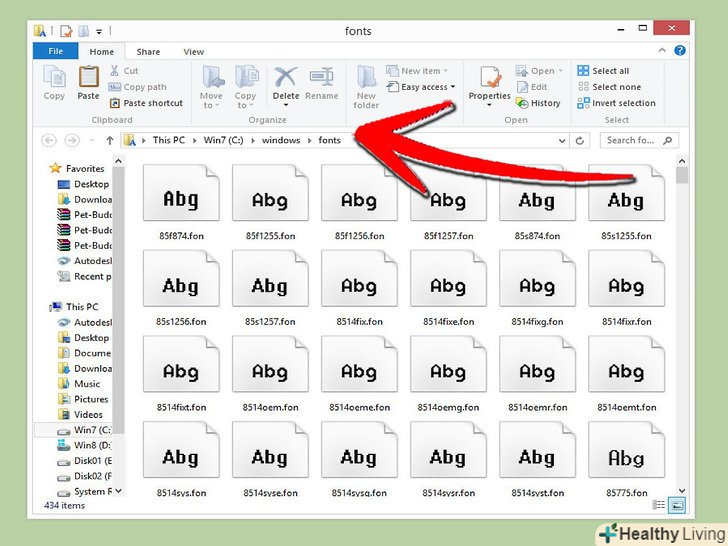Collapse the Favorites tree section
Viewport: 728px width, 546px height.
[x=45, y=169]
